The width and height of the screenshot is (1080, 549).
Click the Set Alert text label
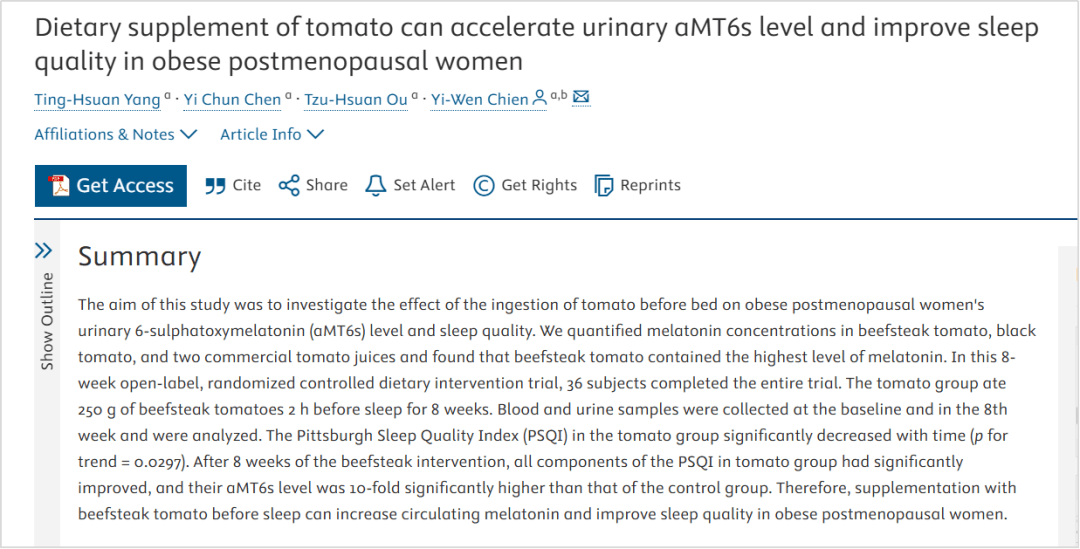[x=424, y=185]
